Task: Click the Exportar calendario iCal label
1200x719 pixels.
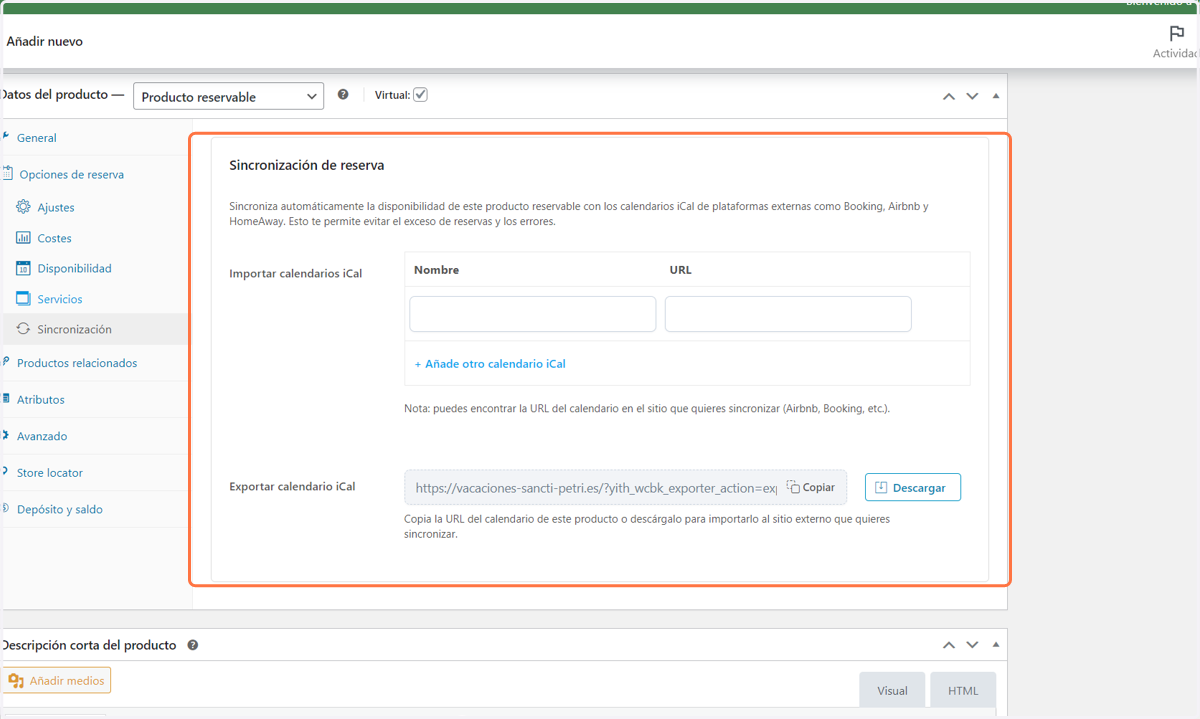Action: click(x=292, y=487)
